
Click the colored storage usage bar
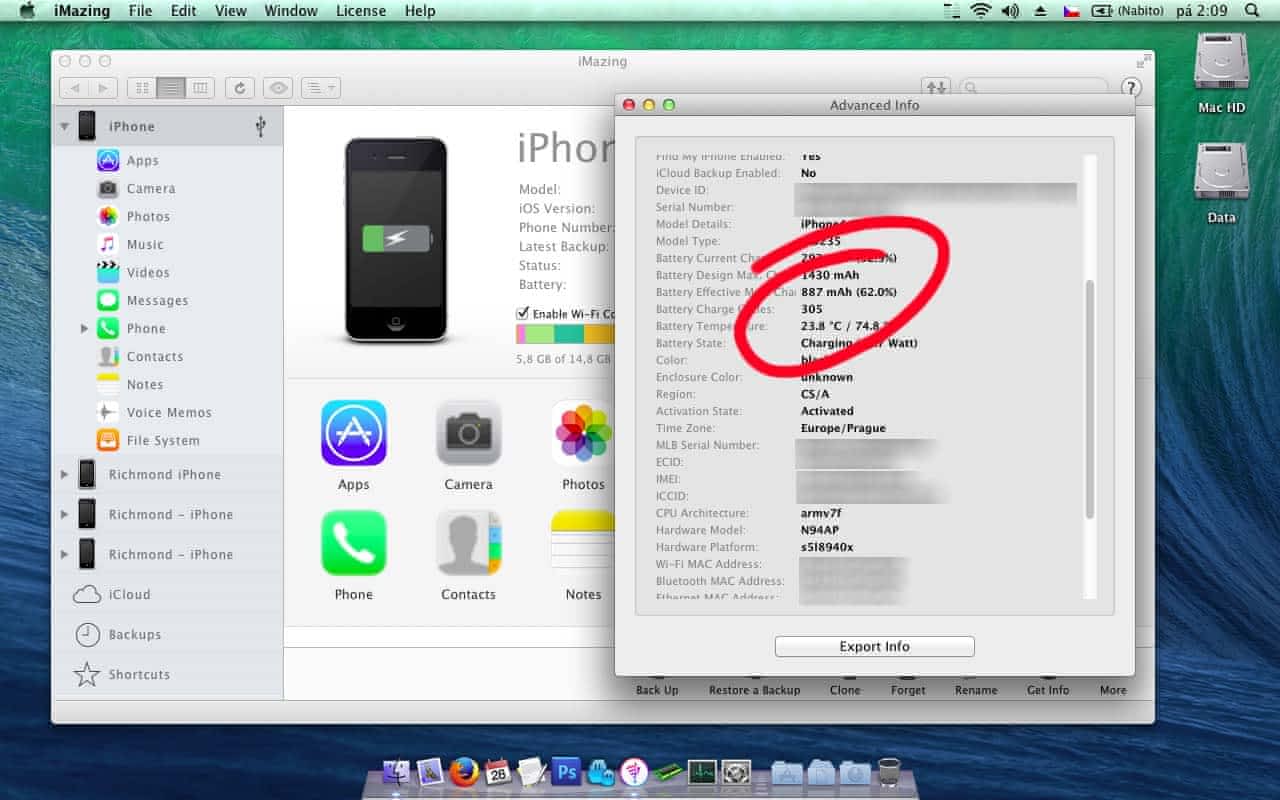[x=565, y=334]
